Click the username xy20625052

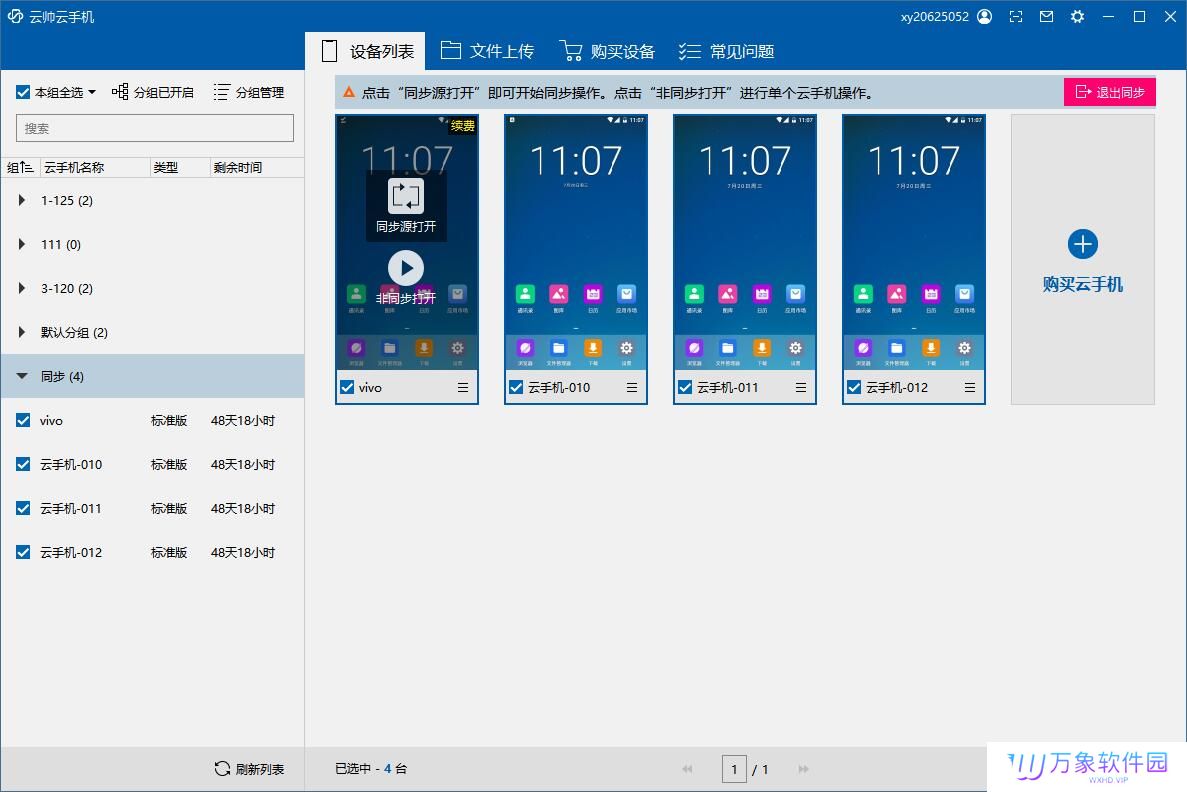click(x=934, y=17)
